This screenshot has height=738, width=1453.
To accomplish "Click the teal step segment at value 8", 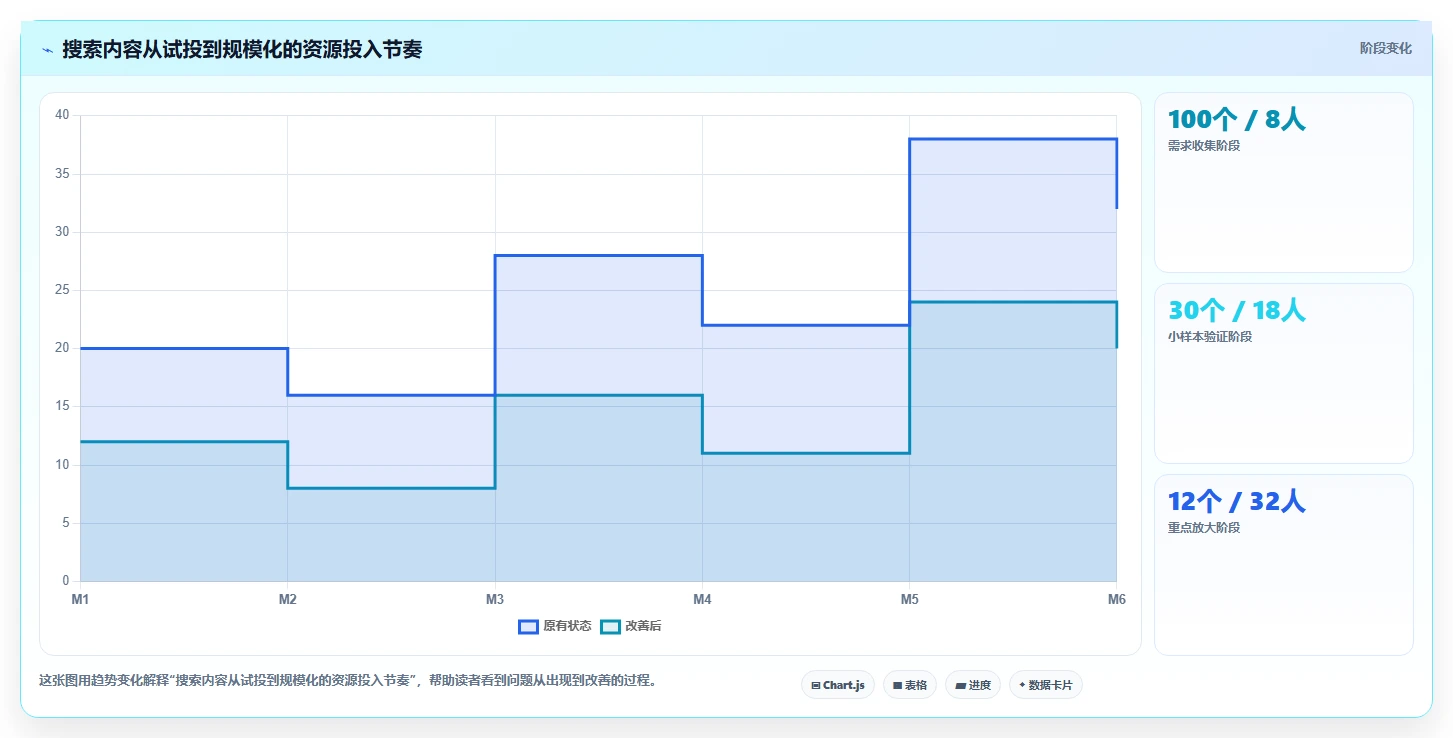I will tap(391, 488).
